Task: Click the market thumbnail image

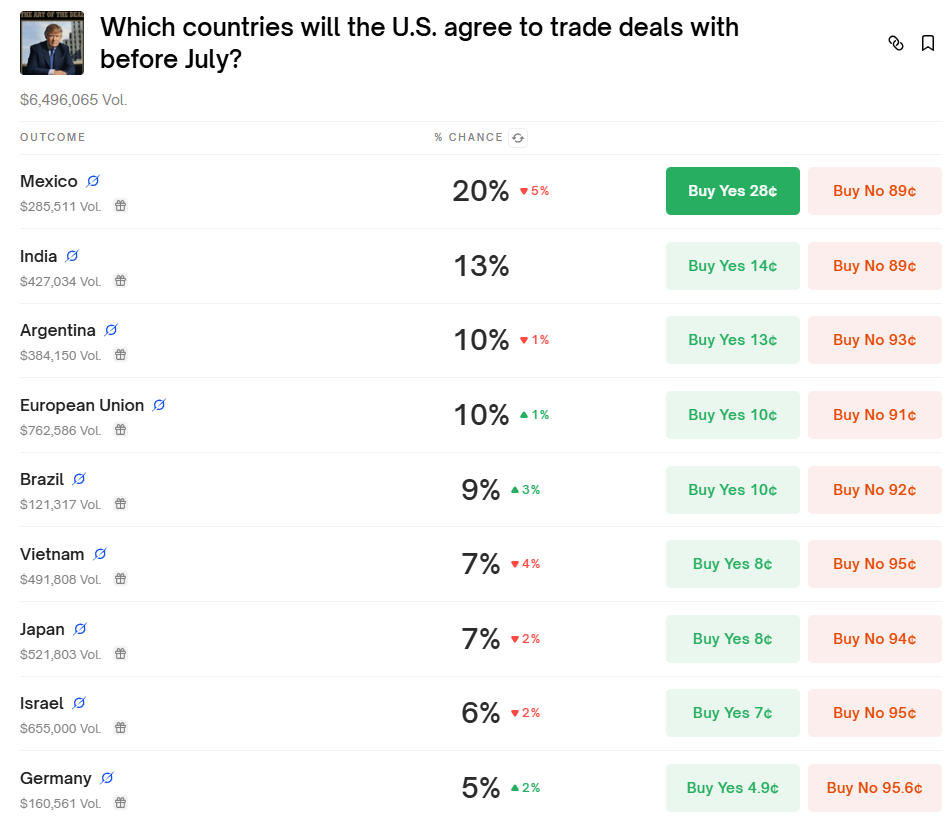Action: coord(52,43)
